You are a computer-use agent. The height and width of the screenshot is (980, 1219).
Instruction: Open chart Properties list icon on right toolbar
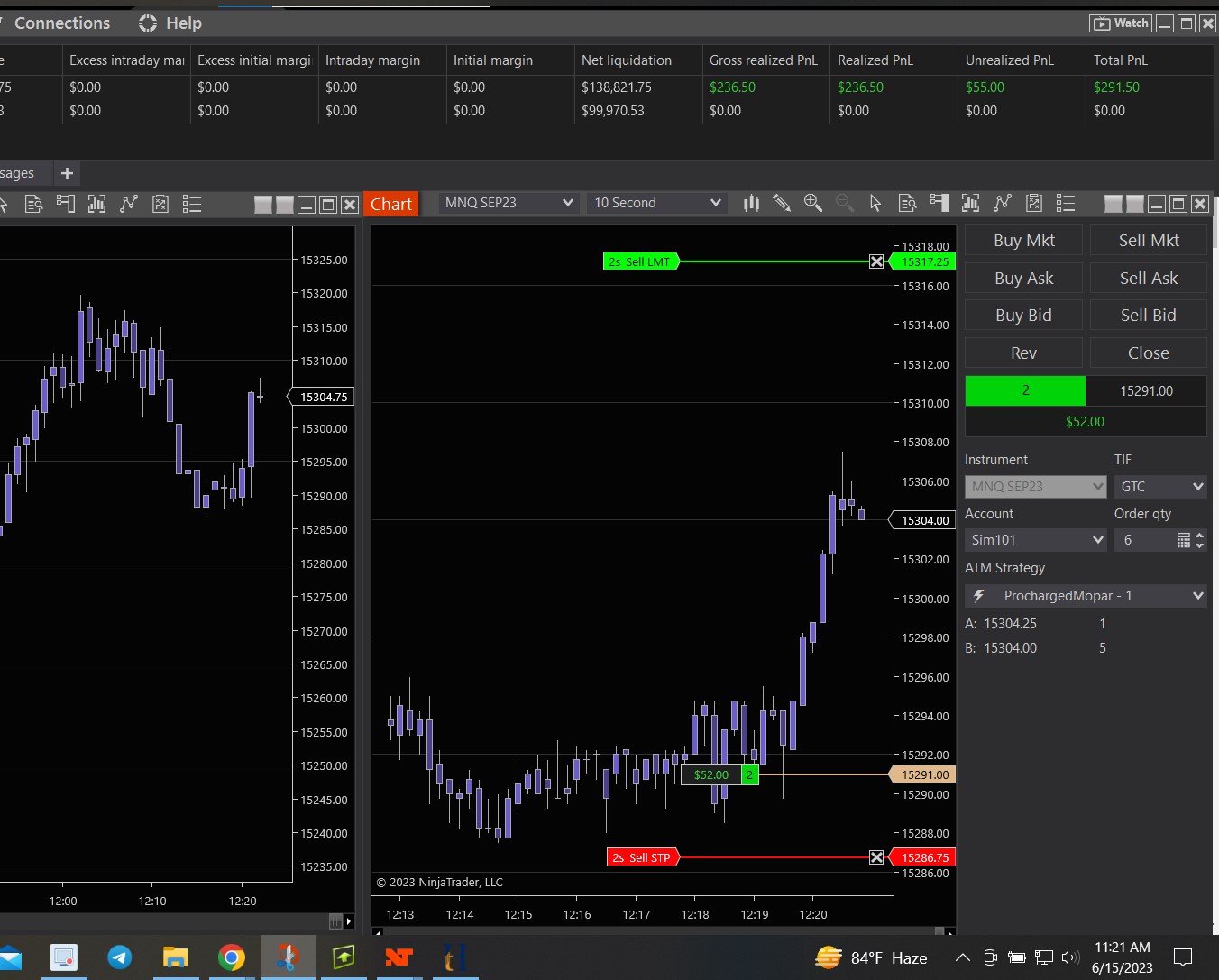coord(1066,203)
